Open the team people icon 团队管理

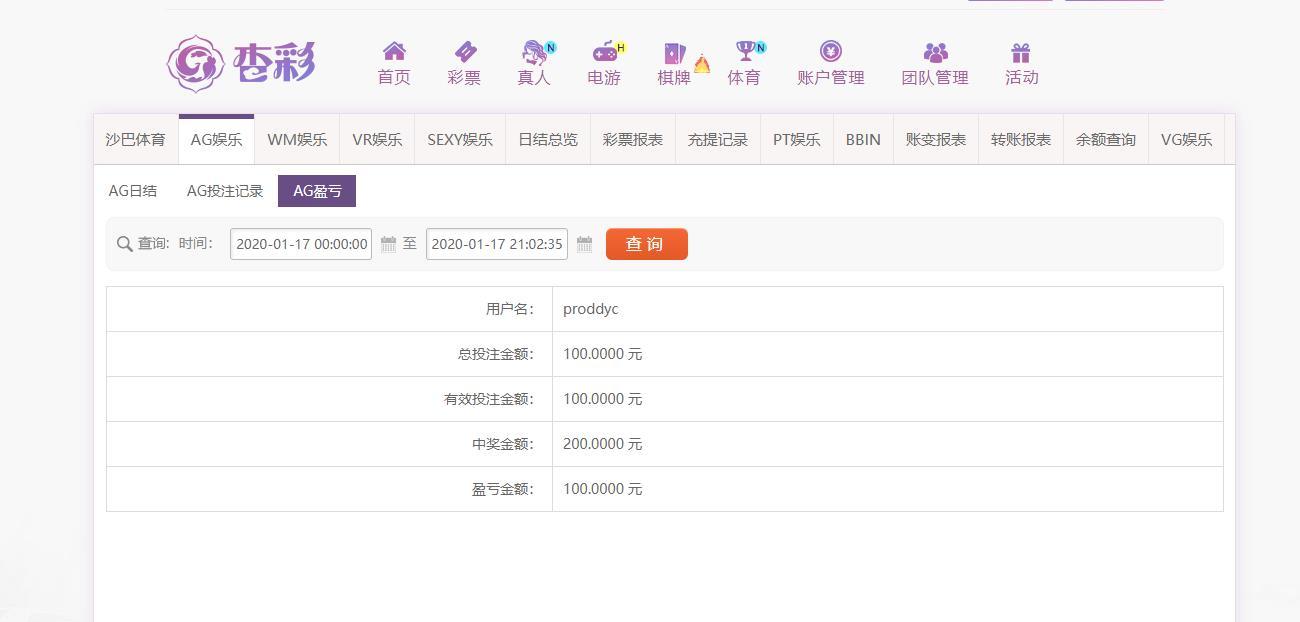[x=935, y=52]
